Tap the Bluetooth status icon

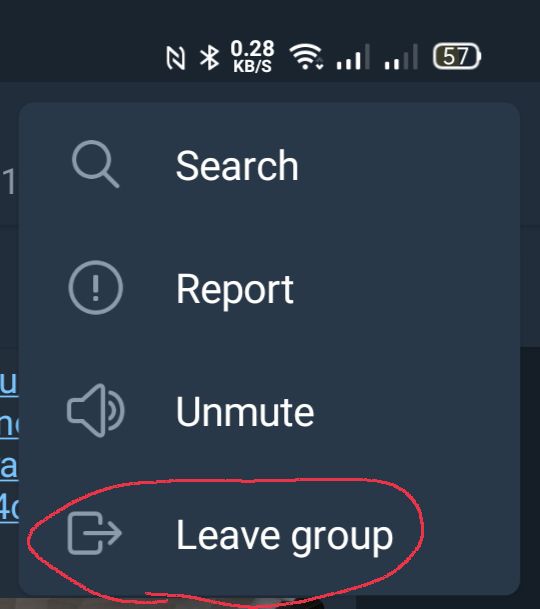coord(209,57)
